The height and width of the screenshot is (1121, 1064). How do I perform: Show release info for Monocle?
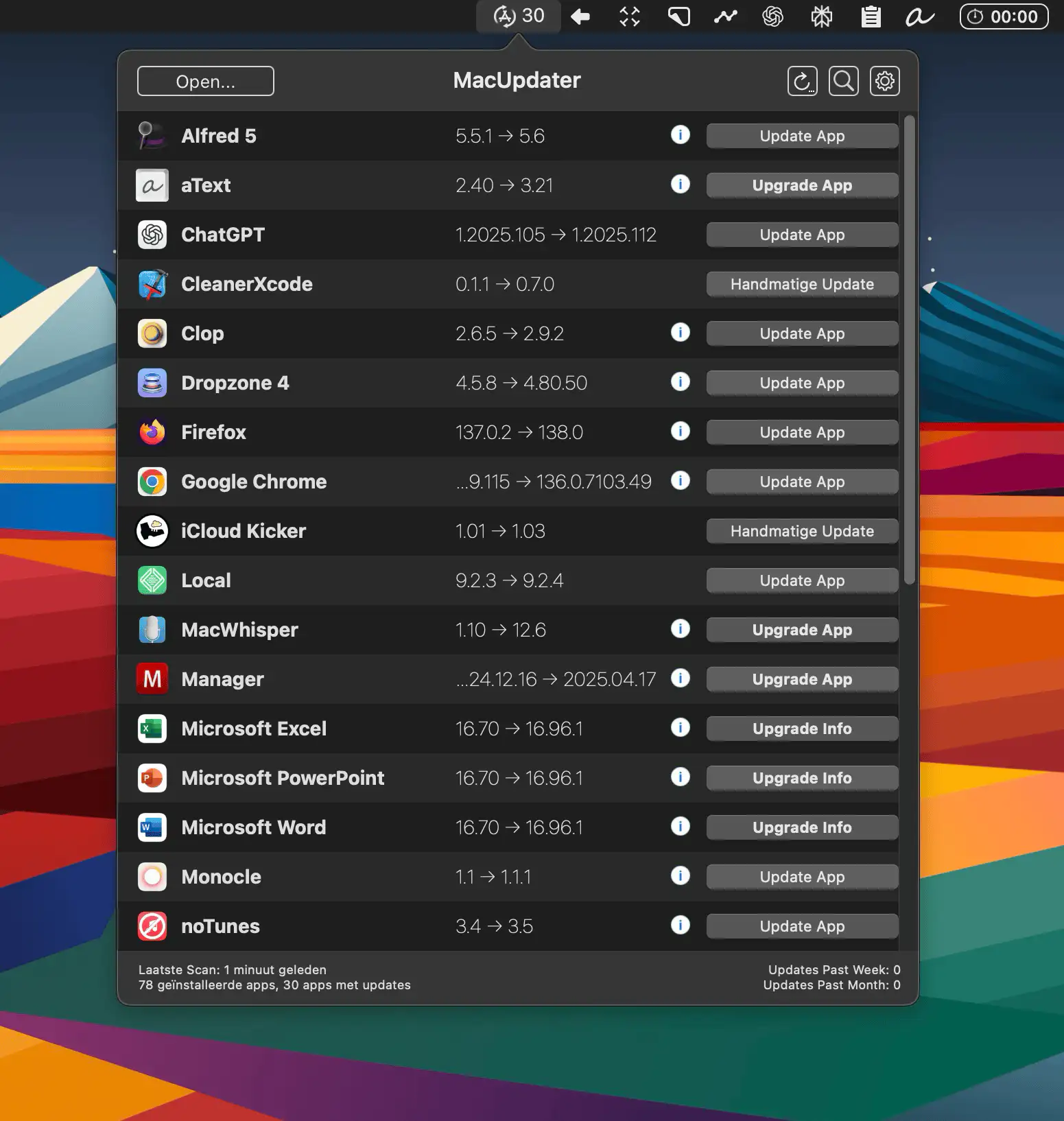(680, 875)
